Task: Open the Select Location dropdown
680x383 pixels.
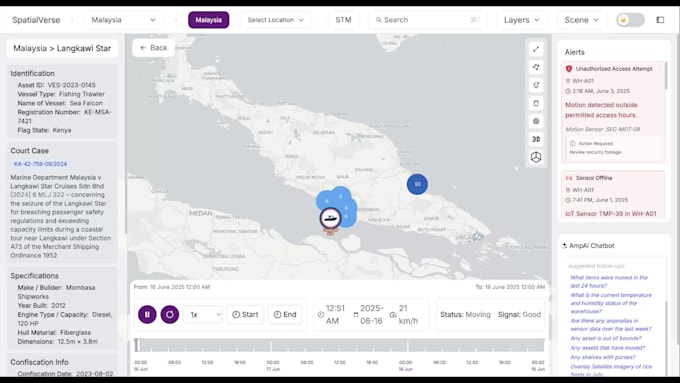Action: (x=275, y=20)
